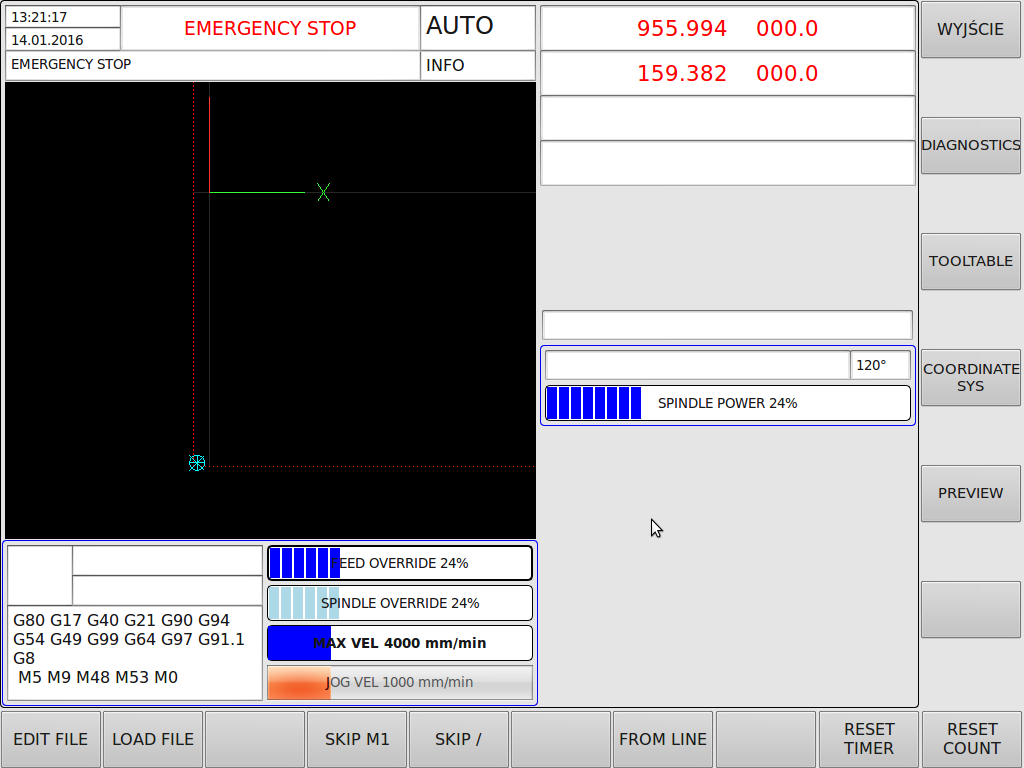Click the LOAD FILE button
1024x768 pixels.
(153, 739)
